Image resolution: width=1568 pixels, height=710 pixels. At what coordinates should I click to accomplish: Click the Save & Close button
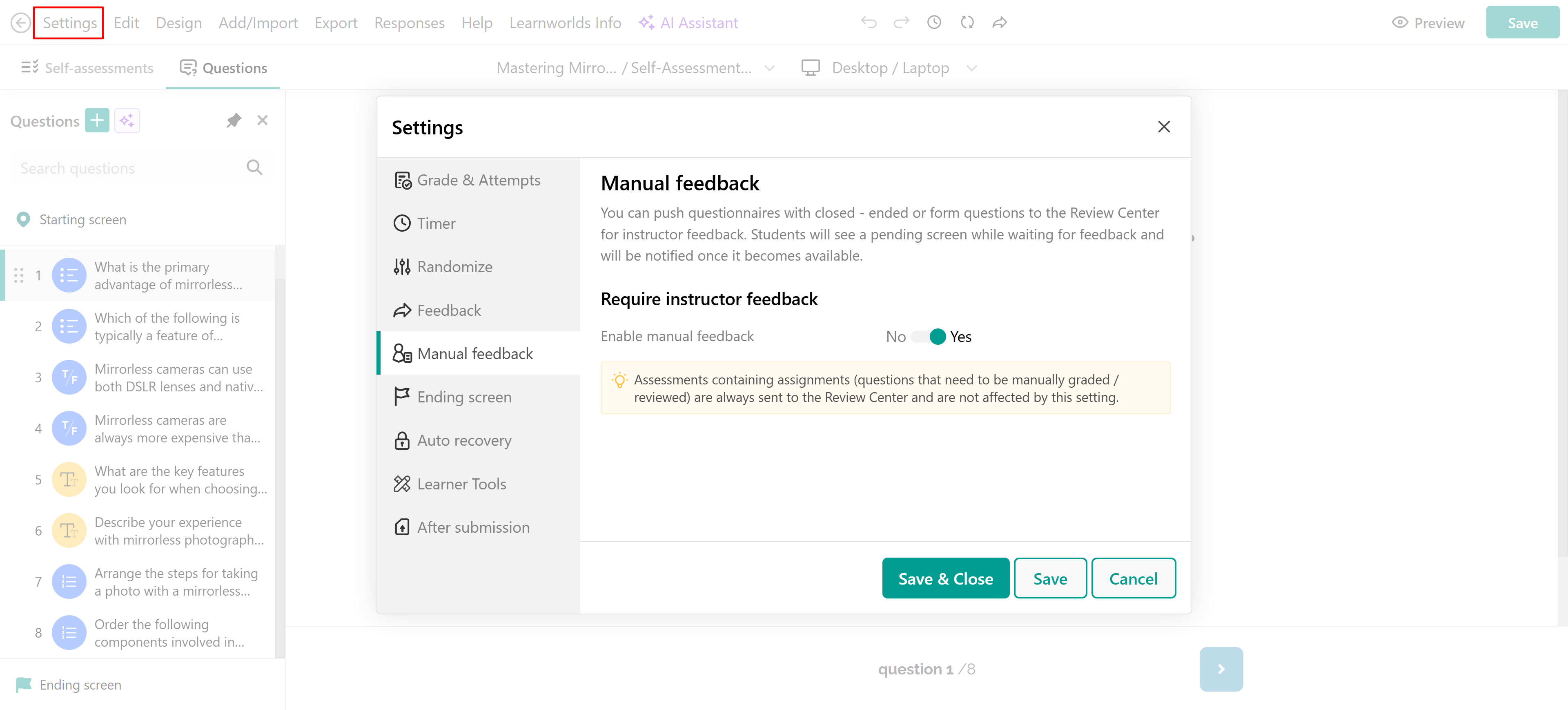[x=945, y=578]
